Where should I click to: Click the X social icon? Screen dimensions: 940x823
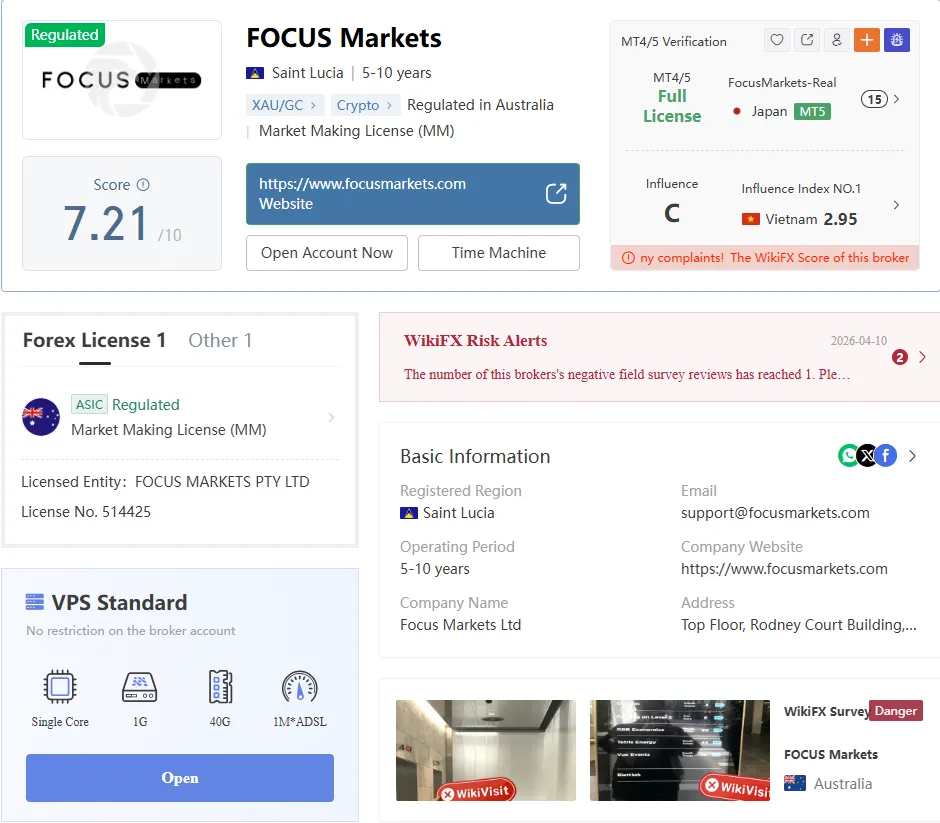[867, 456]
